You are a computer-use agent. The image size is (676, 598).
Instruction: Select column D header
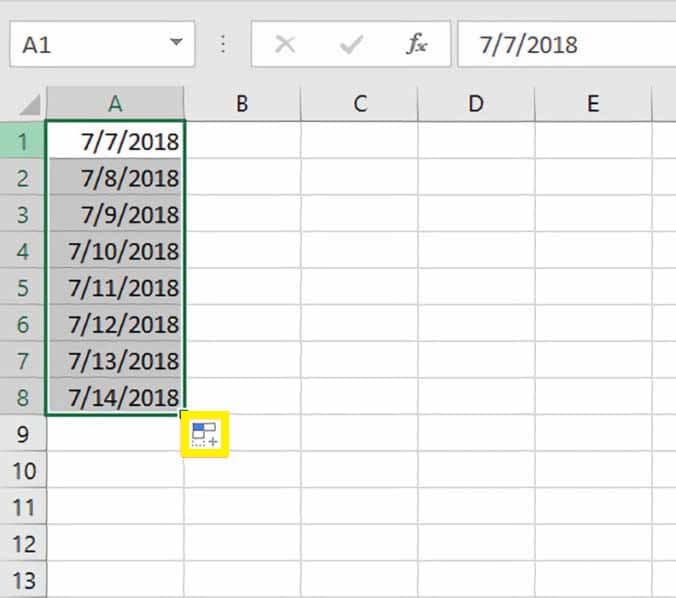[x=476, y=104]
